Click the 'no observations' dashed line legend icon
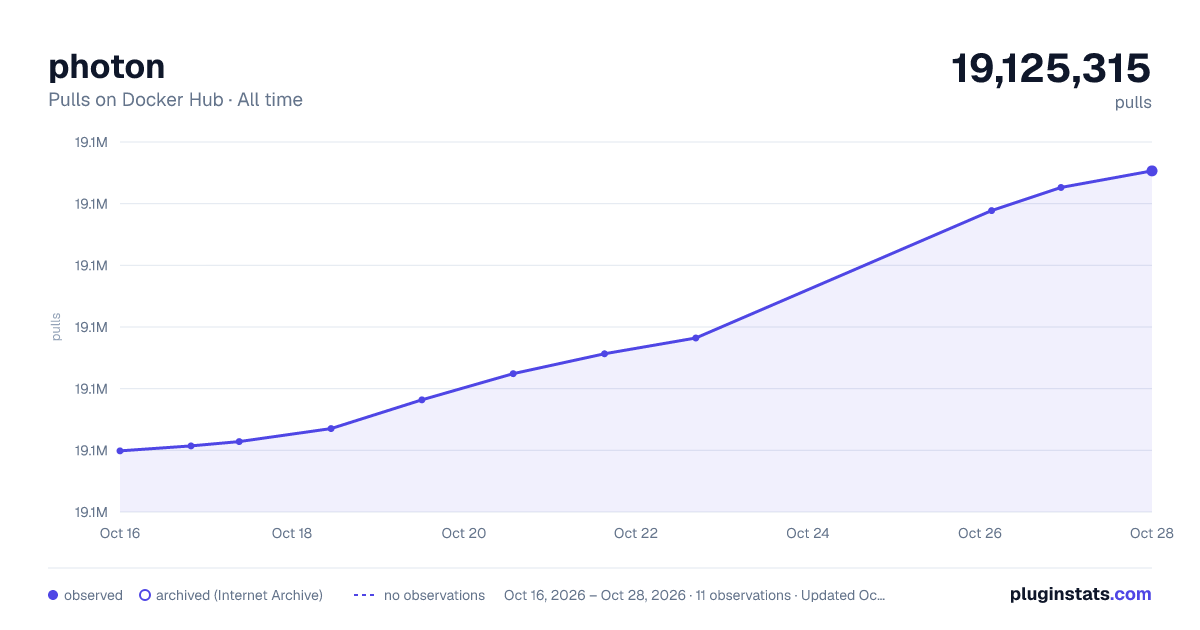This screenshot has height=630, width=1200. (364, 595)
